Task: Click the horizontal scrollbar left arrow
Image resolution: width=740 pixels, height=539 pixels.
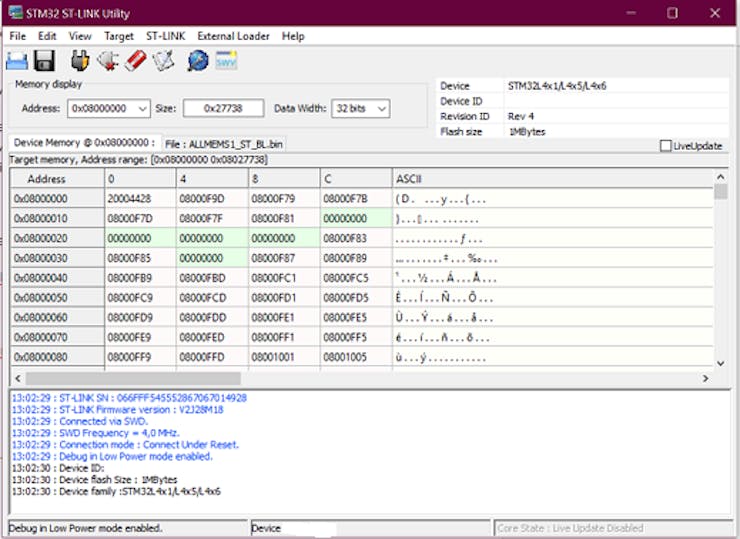Action: pos(18,378)
